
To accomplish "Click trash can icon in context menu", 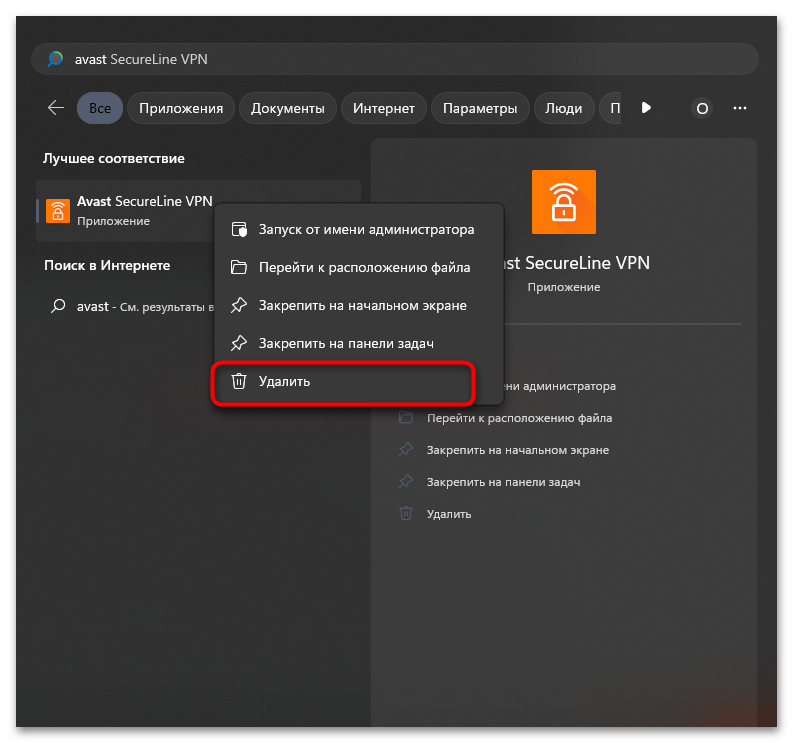I will pyautogui.click(x=239, y=381).
